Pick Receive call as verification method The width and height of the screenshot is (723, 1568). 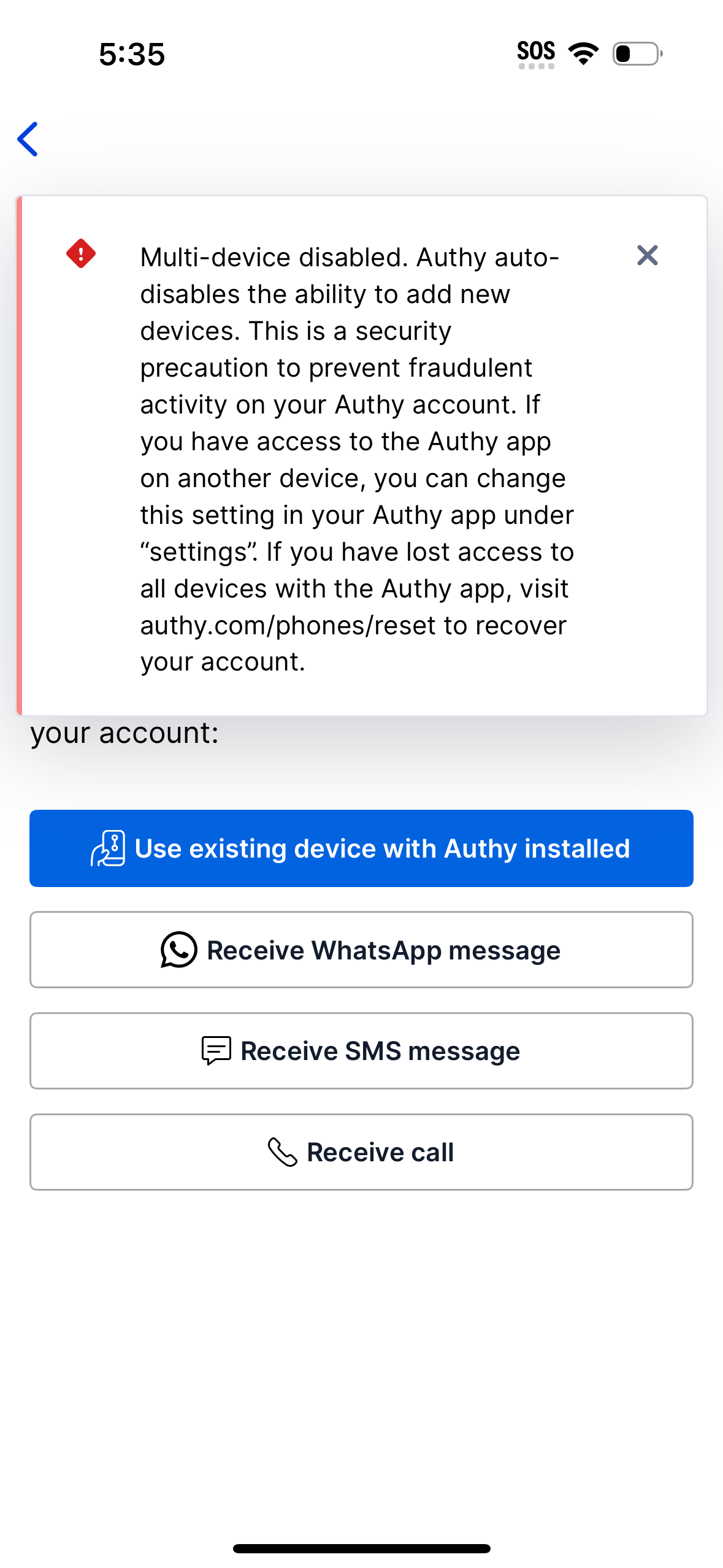[x=361, y=1151]
